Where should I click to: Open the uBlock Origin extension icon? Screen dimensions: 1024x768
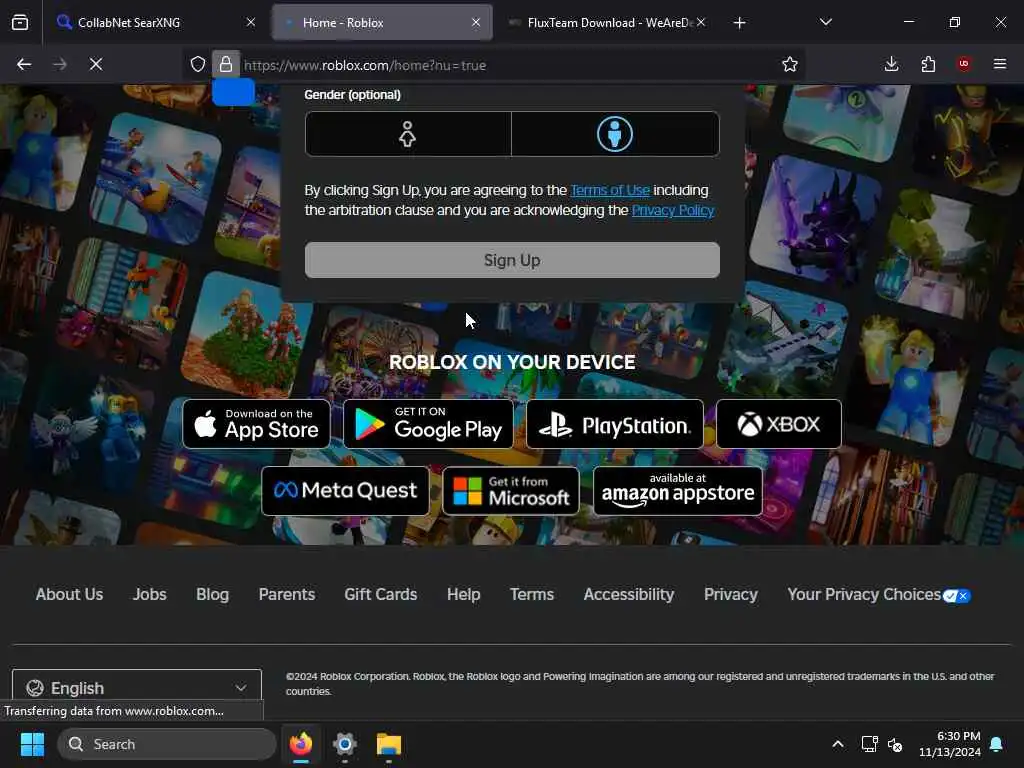point(964,64)
